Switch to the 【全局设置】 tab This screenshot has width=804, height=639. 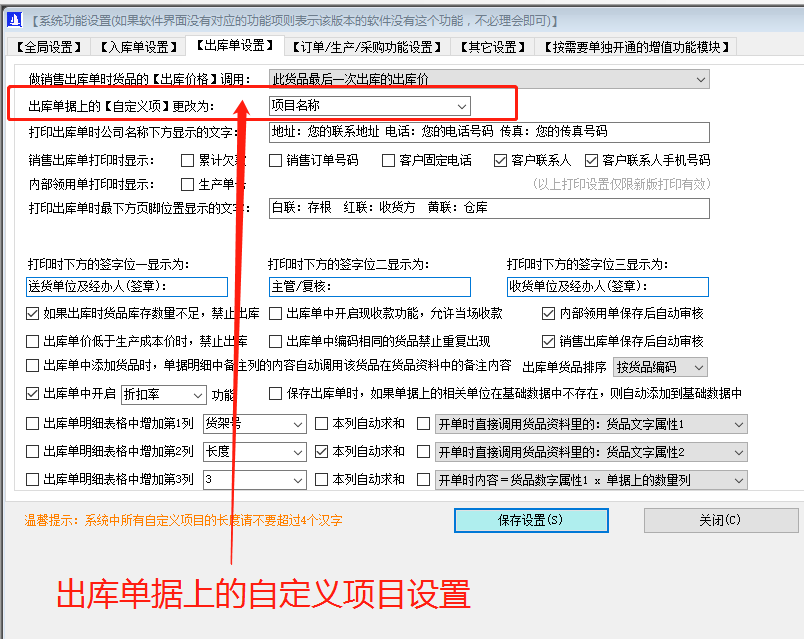47,45
